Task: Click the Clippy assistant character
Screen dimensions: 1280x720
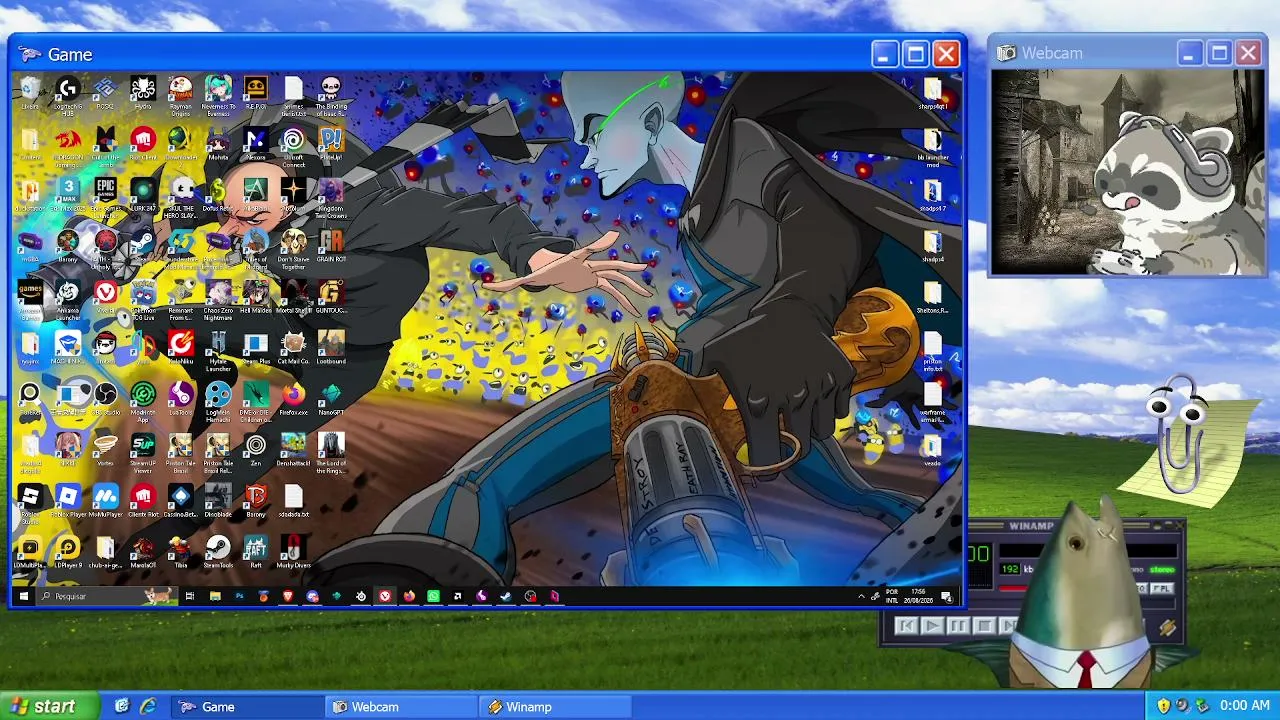Action: (1182, 436)
